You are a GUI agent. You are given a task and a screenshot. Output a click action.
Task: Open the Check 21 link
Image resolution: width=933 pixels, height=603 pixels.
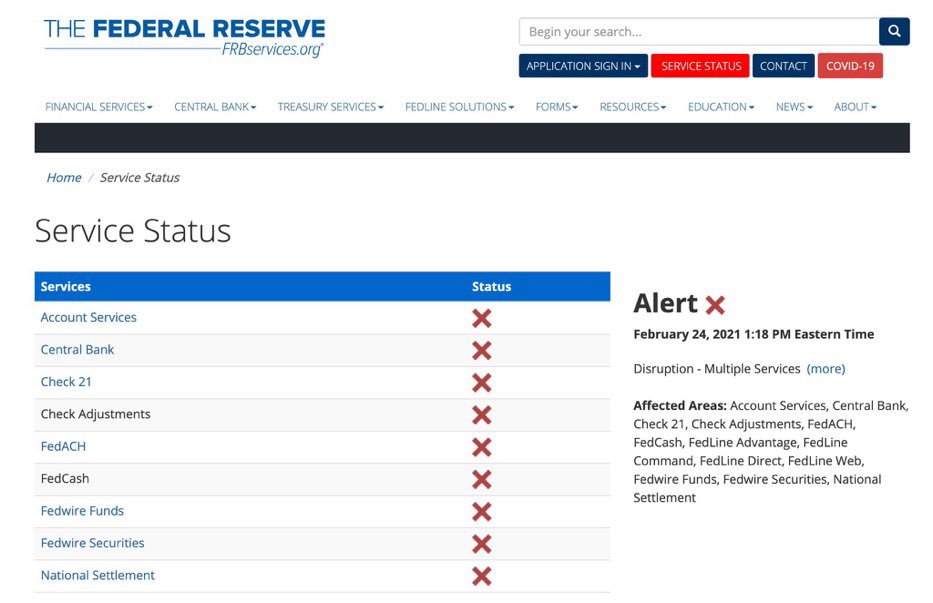[66, 382]
